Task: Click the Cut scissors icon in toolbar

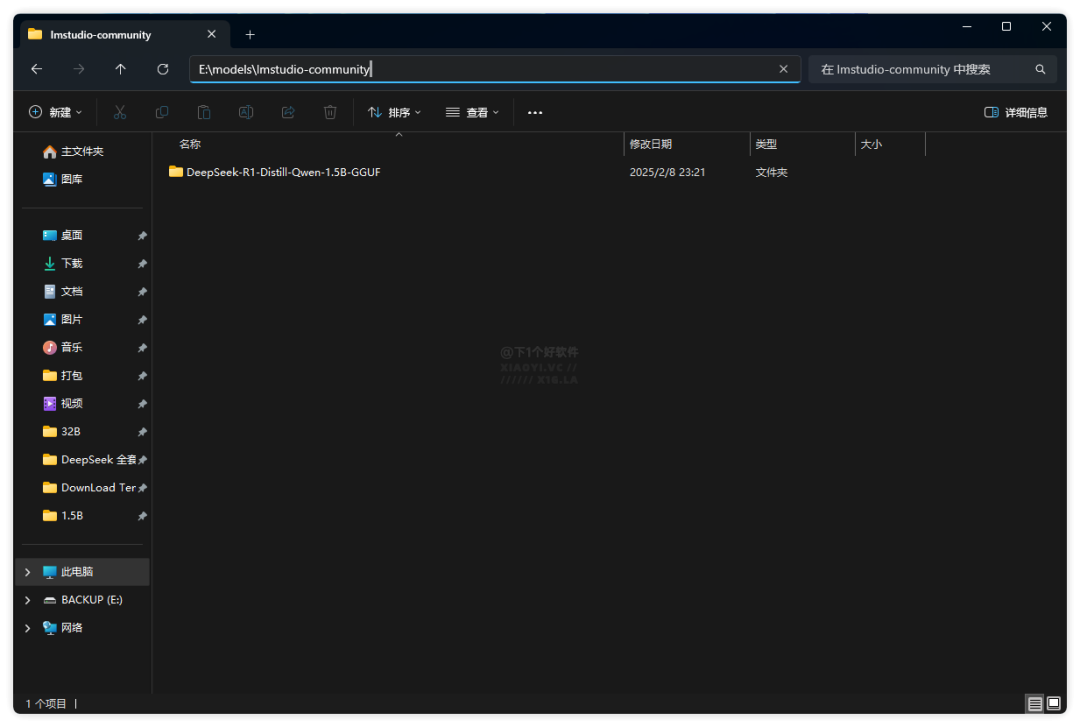Action: click(x=120, y=113)
